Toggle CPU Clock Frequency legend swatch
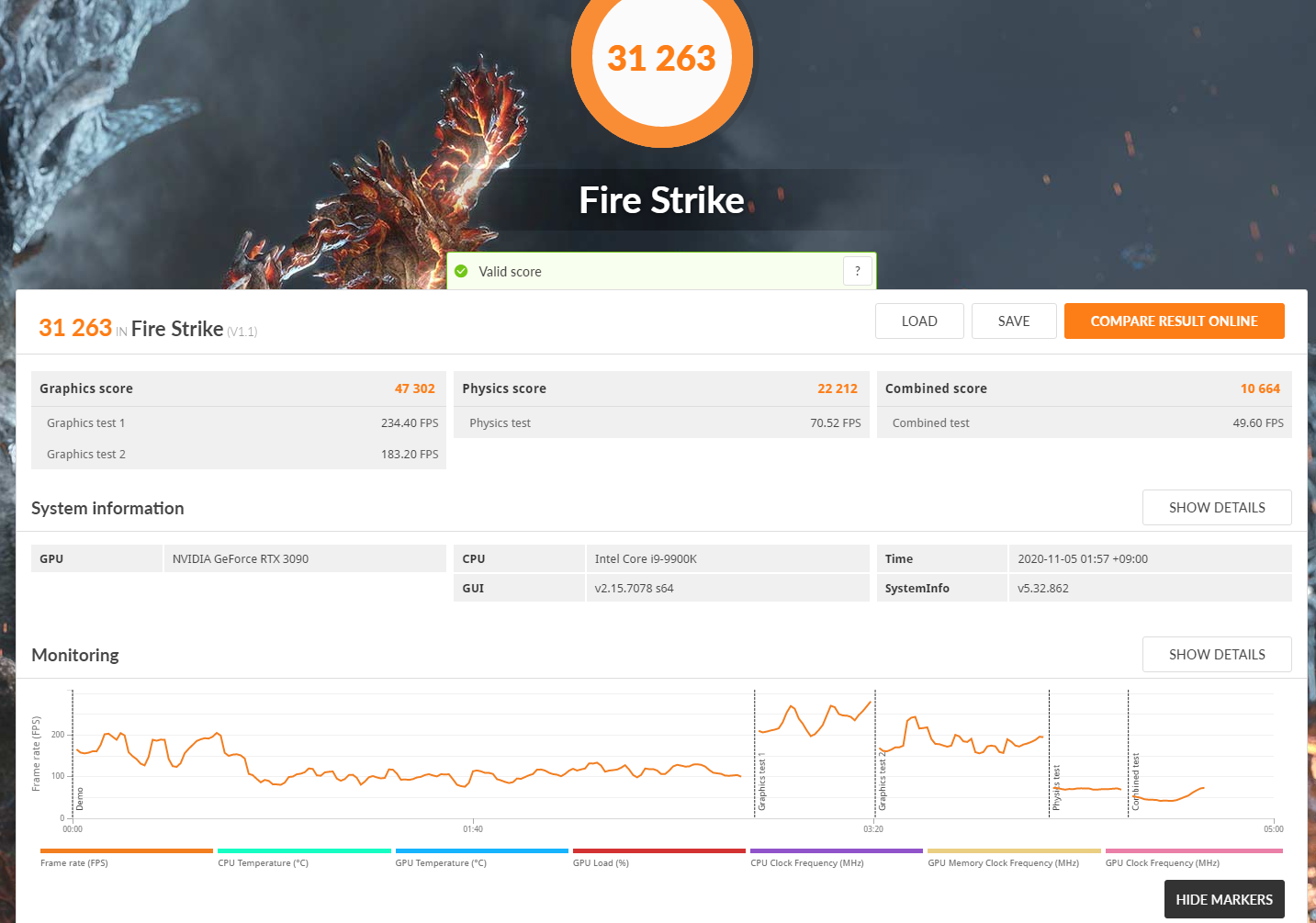The height and width of the screenshot is (923, 1316). pyautogui.click(x=837, y=850)
